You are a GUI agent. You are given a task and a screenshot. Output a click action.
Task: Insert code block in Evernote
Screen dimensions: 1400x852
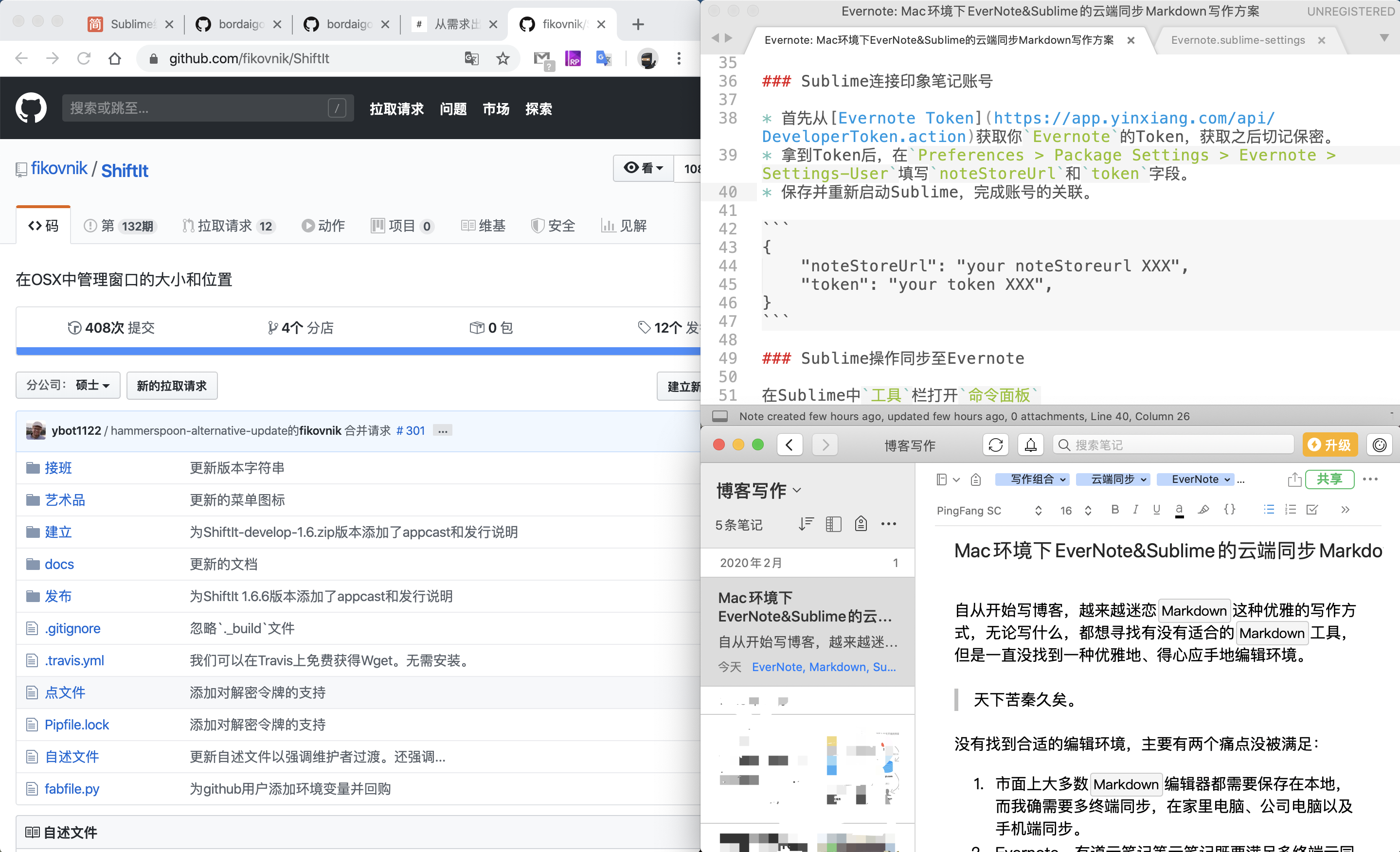click(1229, 510)
